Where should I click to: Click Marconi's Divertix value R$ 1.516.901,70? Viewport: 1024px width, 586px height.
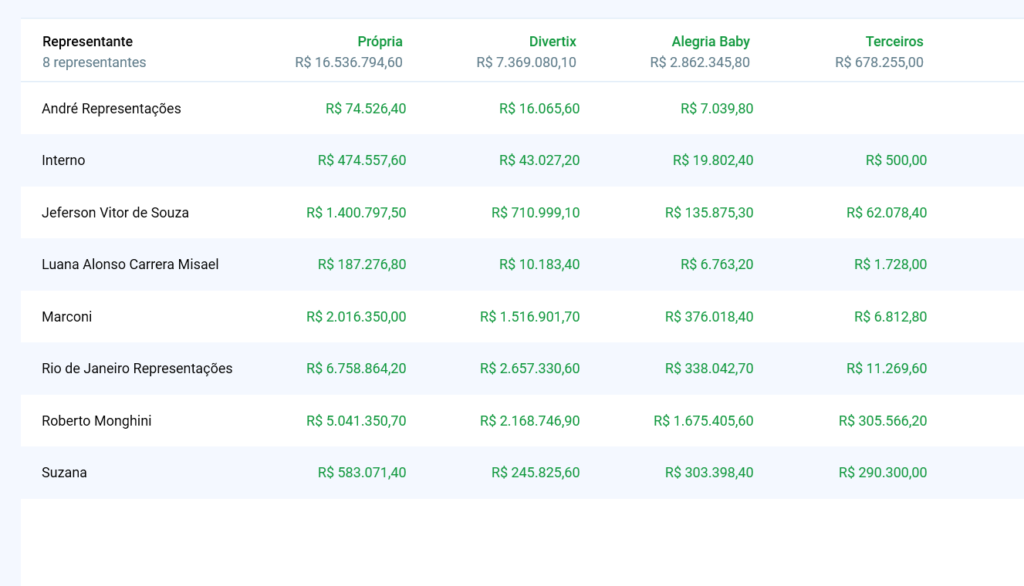(530, 317)
